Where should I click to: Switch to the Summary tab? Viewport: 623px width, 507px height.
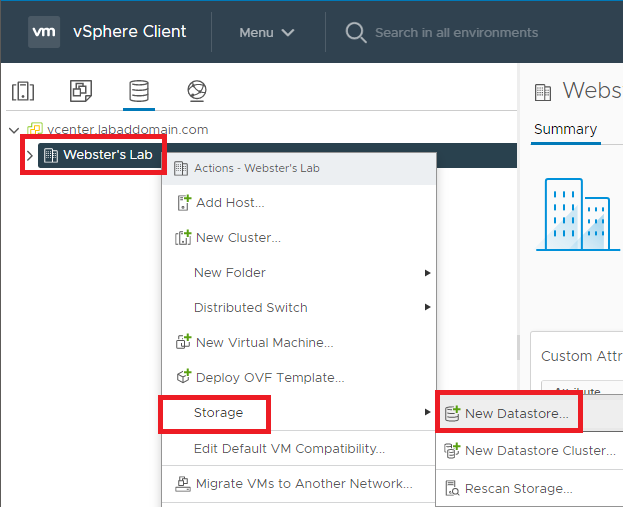pyautogui.click(x=565, y=129)
